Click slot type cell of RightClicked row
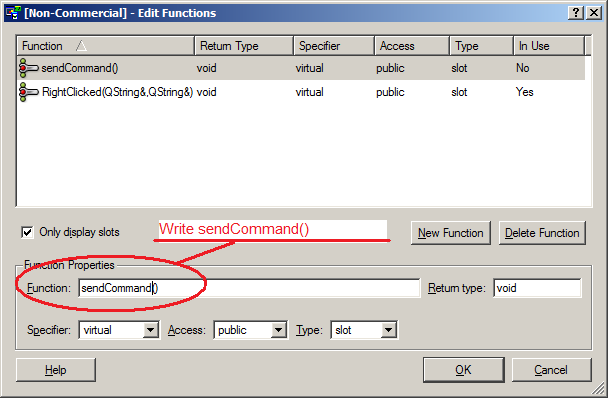Screen dimensions: 608x398 (459, 92)
